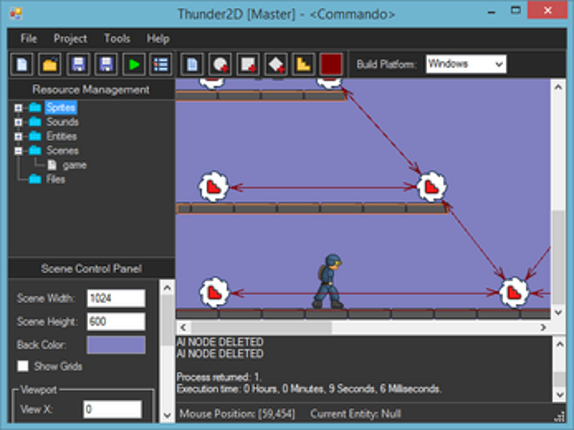Select the game scene file
This screenshot has width=574, height=430.
(x=74, y=165)
